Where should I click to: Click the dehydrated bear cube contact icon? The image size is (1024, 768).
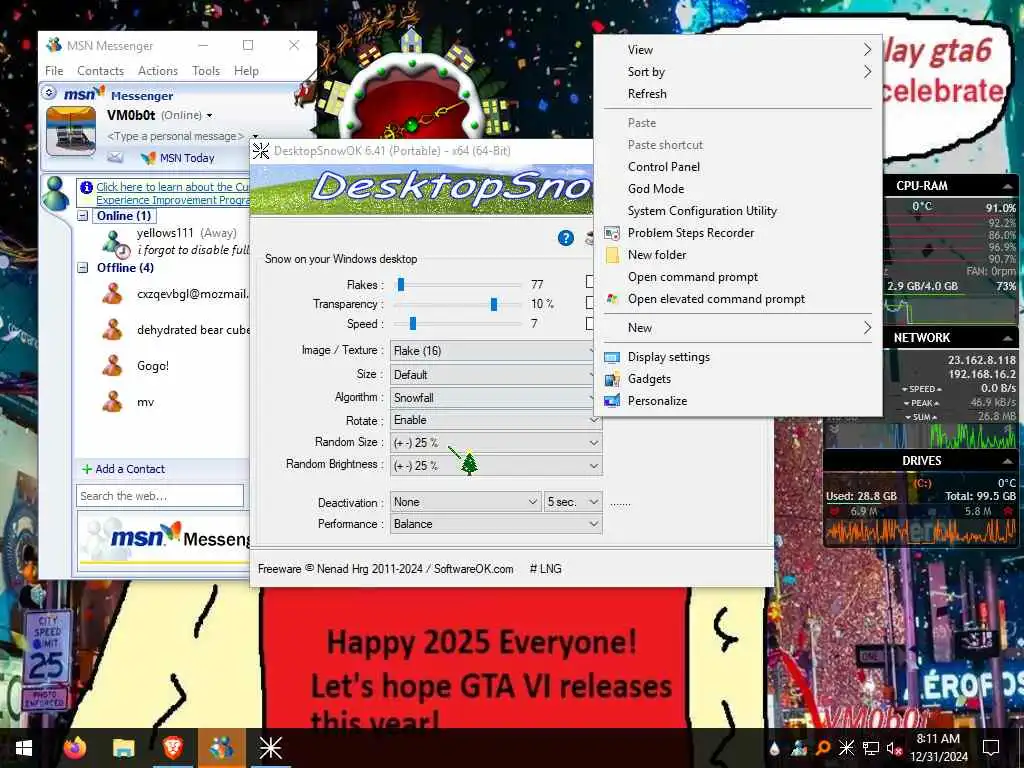(x=112, y=330)
